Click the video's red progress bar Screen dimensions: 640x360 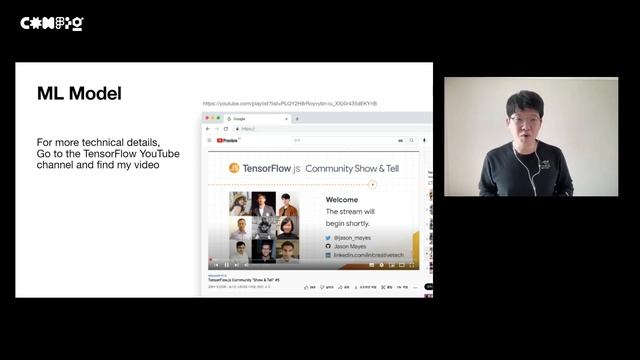tap(313, 259)
